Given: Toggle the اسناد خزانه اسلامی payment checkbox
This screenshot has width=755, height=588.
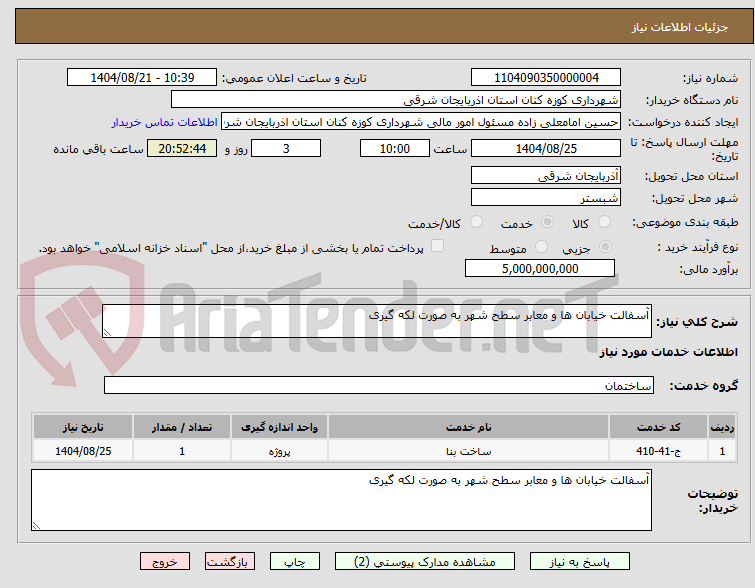Looking at the screenshot, I should coord(437,246).
